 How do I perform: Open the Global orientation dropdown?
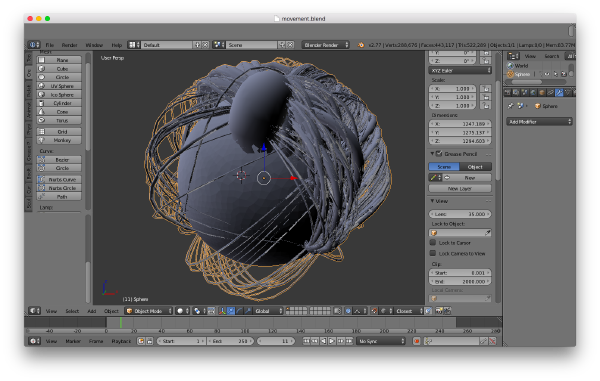268,311
